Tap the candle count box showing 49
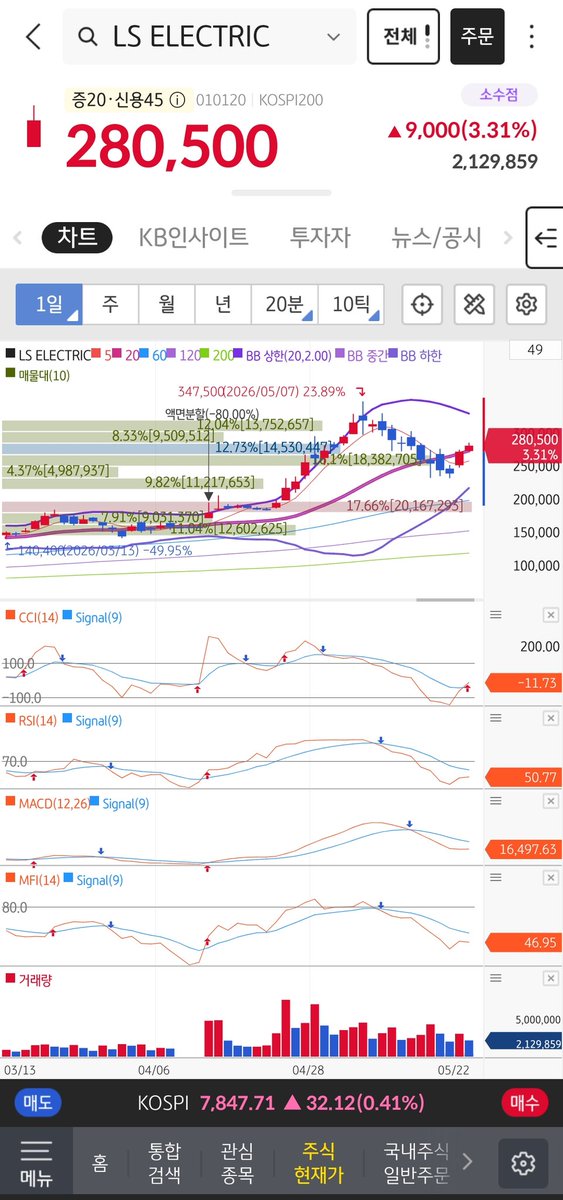The width and height of the screenshot is (563, 1200). point(534,350)
